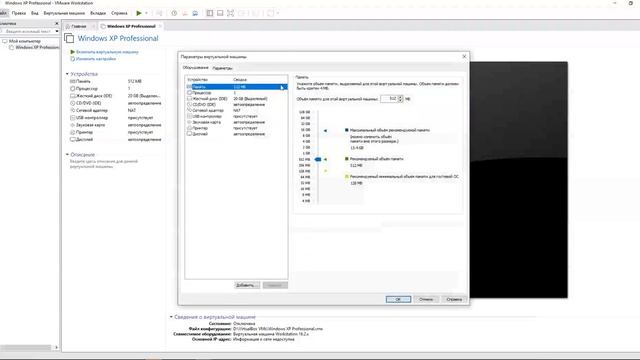
Task: Collapse the Устройства section
Action: tap(67, 74)
